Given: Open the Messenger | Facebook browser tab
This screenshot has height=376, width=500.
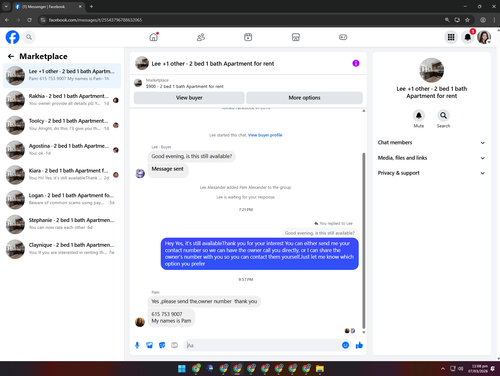Looking at the screenshot, I should coord(48,7).
